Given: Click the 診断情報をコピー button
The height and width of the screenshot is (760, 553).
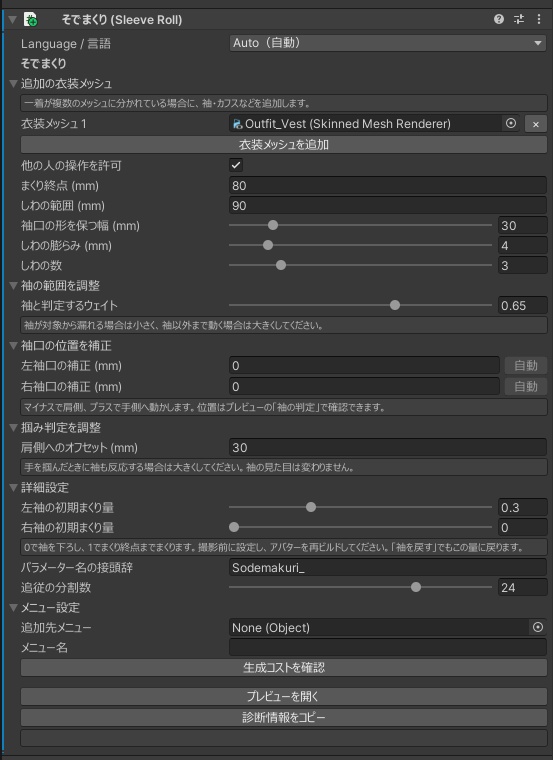Looking at the screenshot, I should coord(284,717).
